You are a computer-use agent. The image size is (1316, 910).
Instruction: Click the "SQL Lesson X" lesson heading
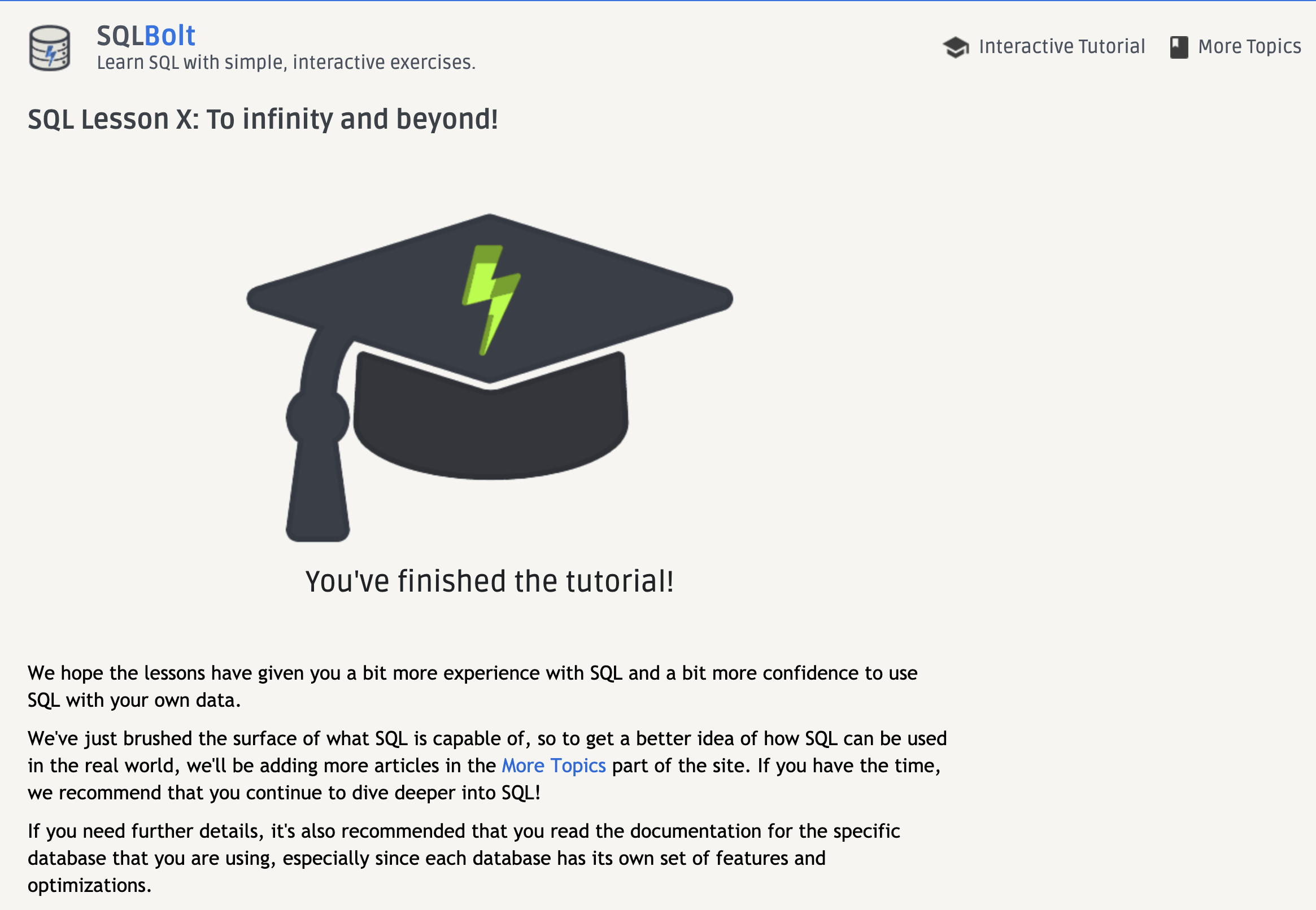point(263,119)
